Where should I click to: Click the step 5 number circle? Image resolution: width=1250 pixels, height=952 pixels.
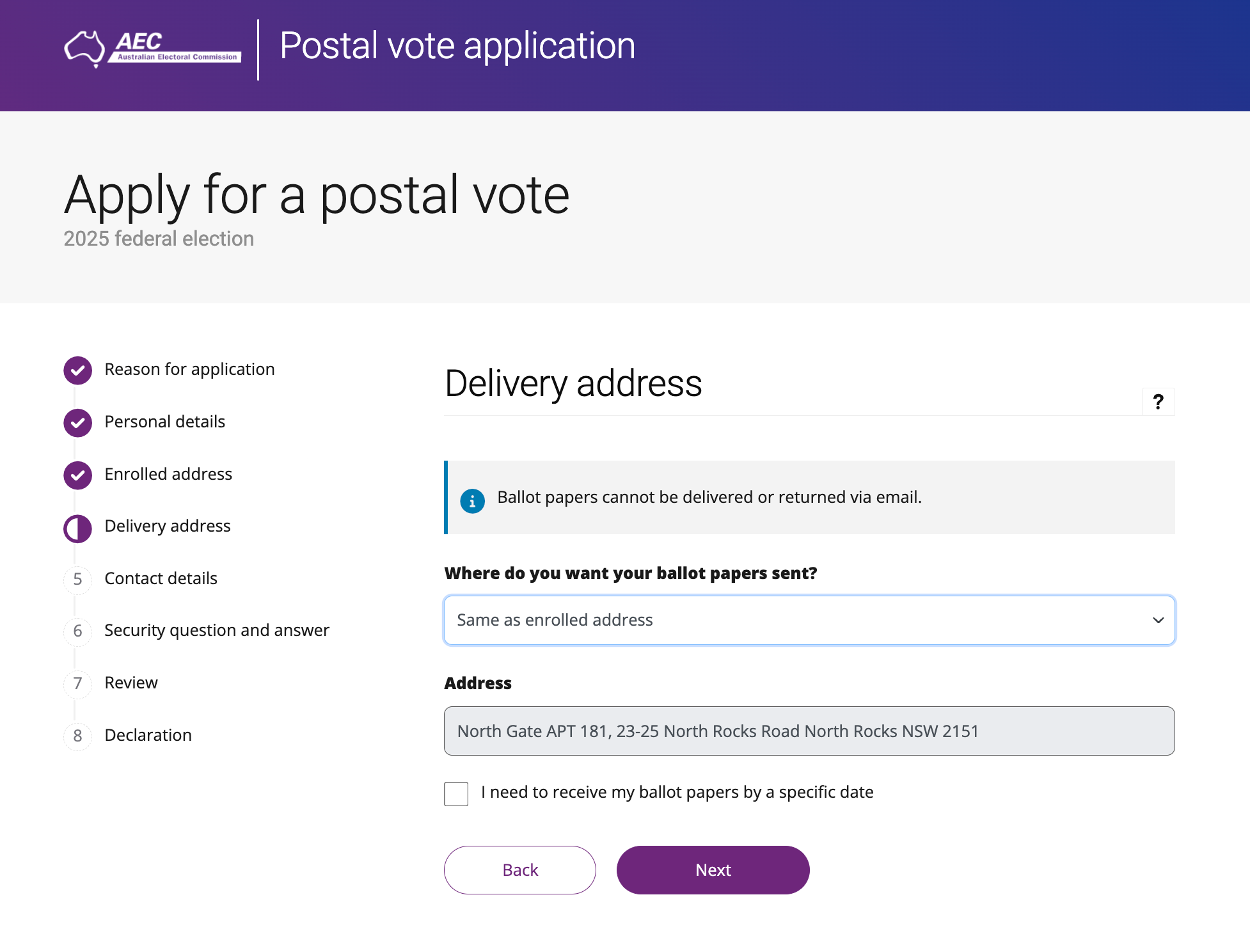click(x=77, y=579)
